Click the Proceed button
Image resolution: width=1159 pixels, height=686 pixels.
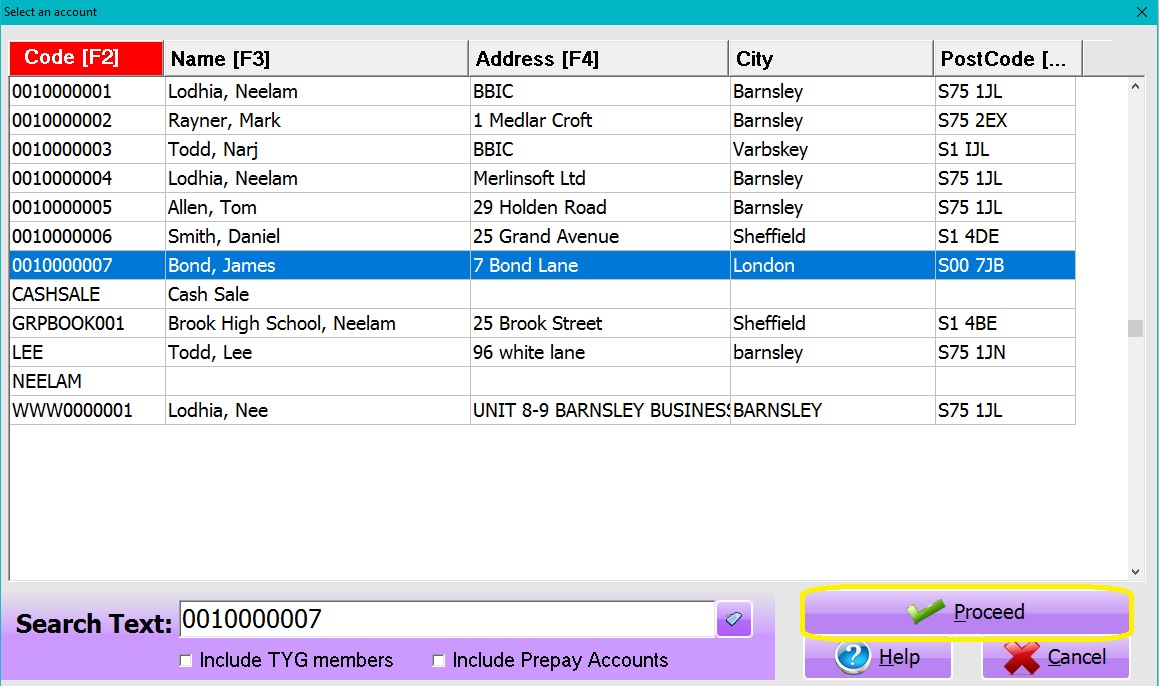click(967, 612)
